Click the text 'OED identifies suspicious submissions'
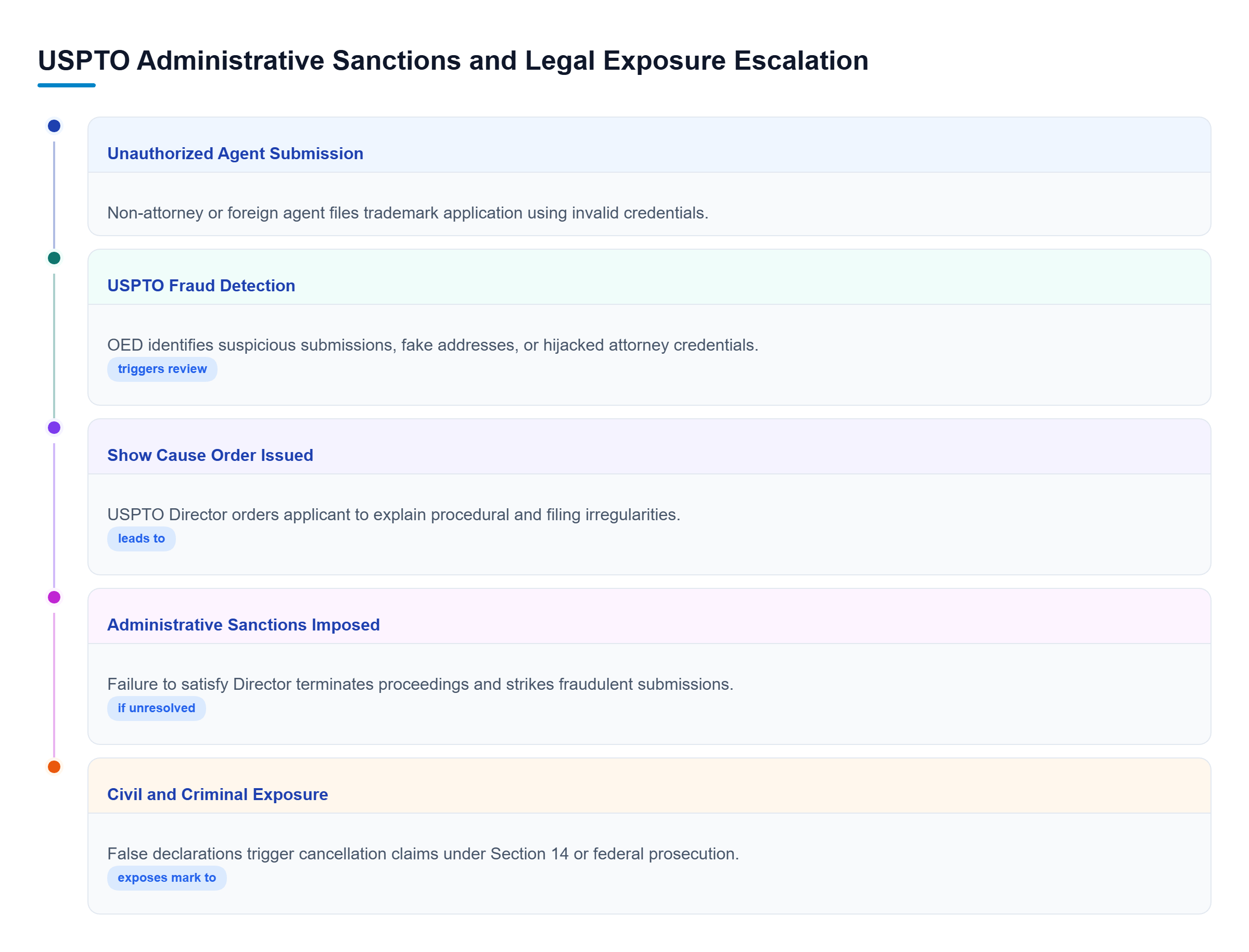Screen dimensions: 1249x952 (x=252, y=345)
